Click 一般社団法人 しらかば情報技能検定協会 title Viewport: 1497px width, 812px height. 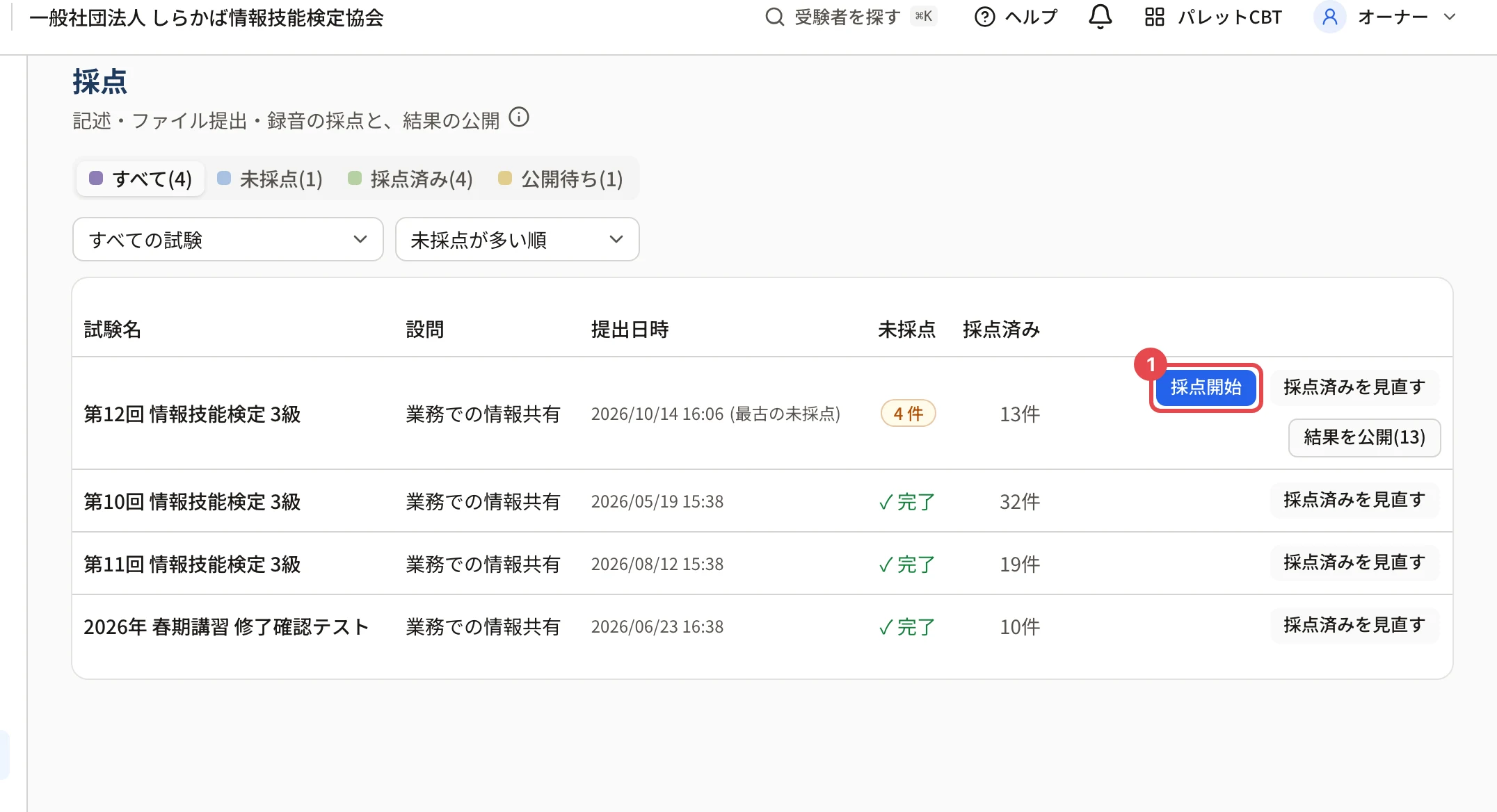pyautogui.click(x=207, y=17)
